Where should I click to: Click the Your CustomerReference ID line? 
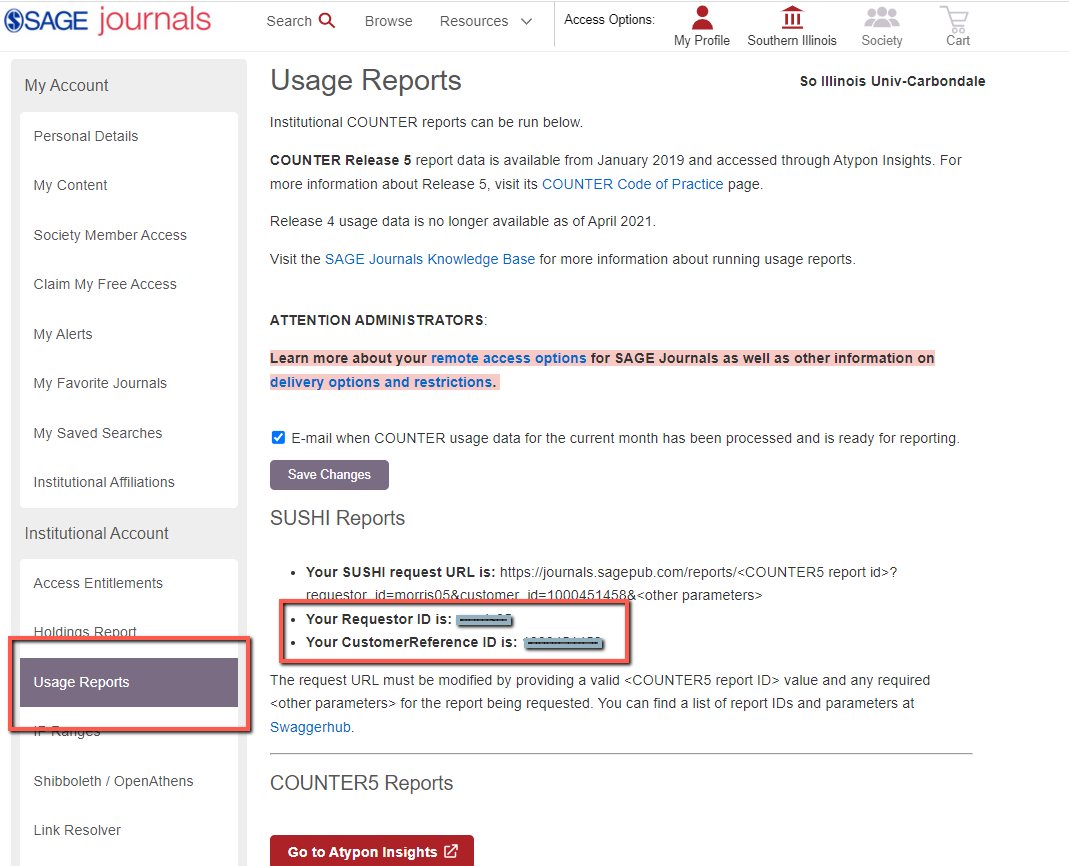(455, 642)
